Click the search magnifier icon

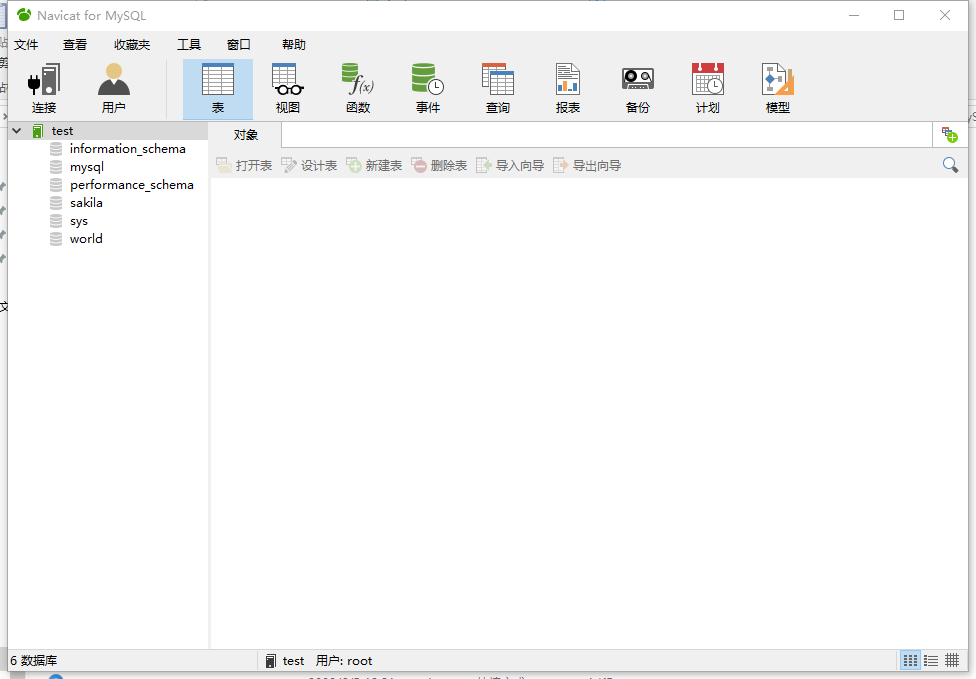[x=950, y=165]
